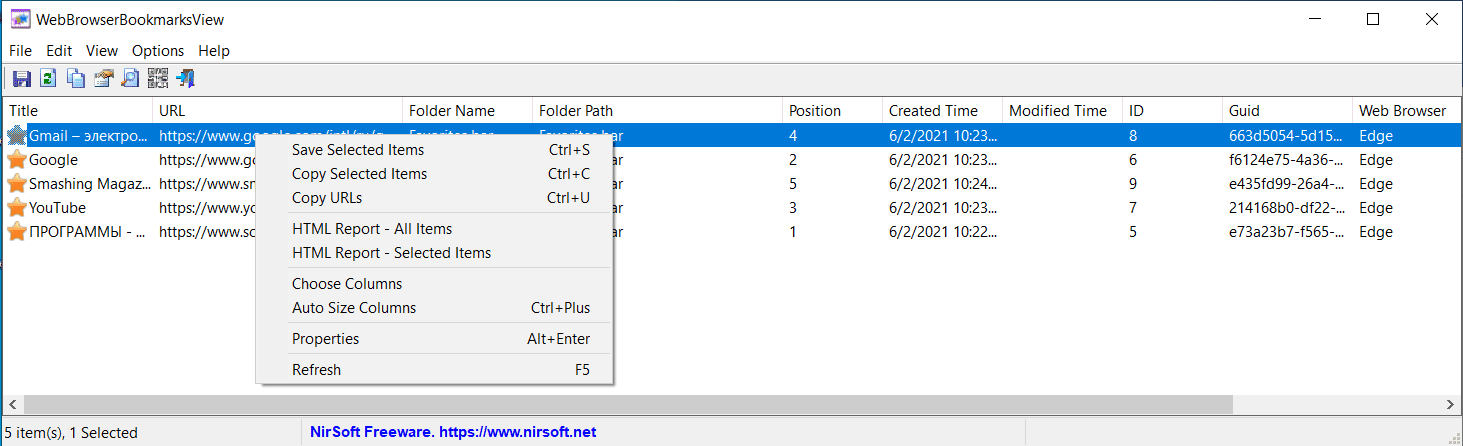Sort by the Created Time column header

click(933, 111)
